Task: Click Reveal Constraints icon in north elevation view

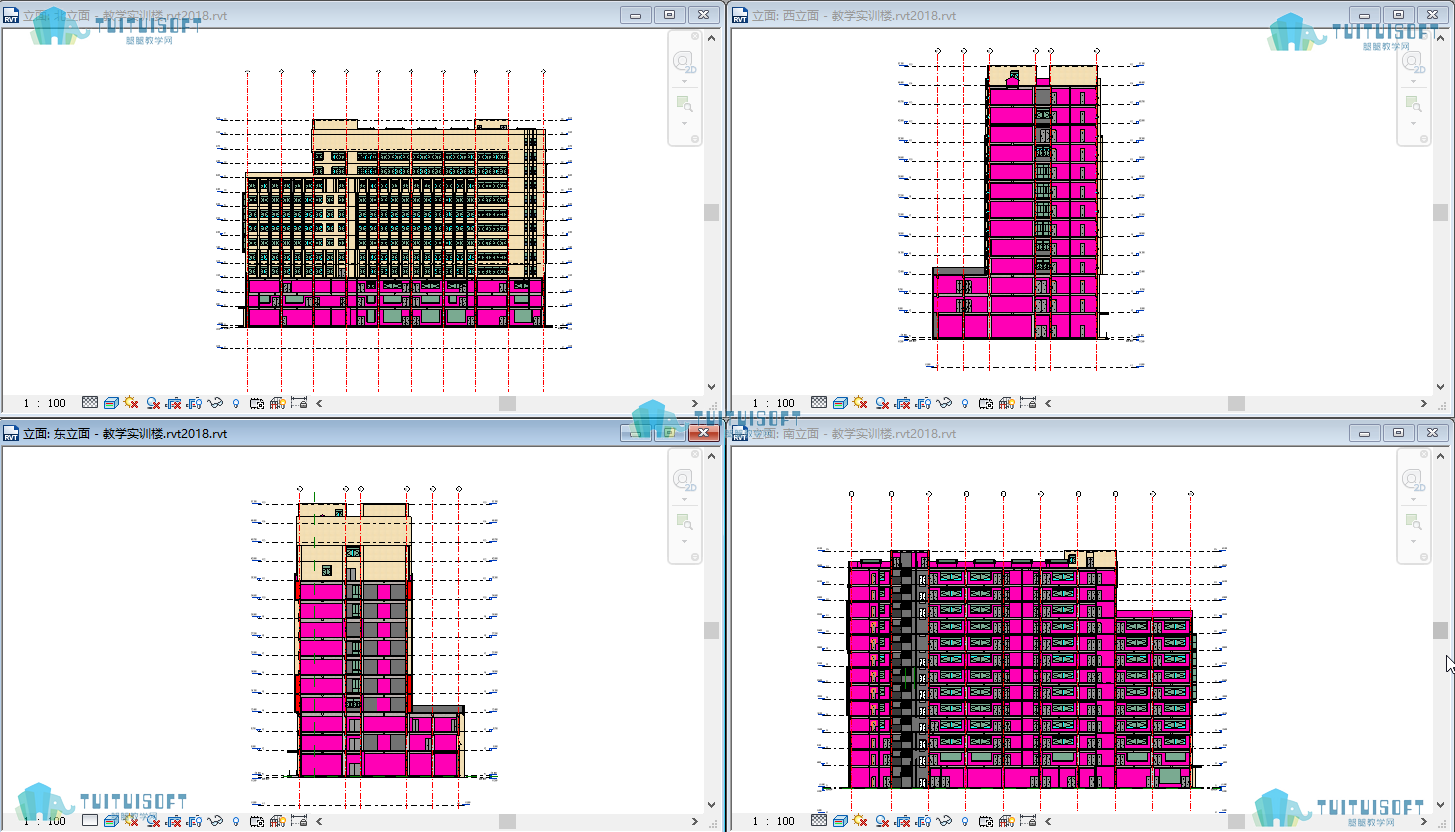Action: click(299, 403)
